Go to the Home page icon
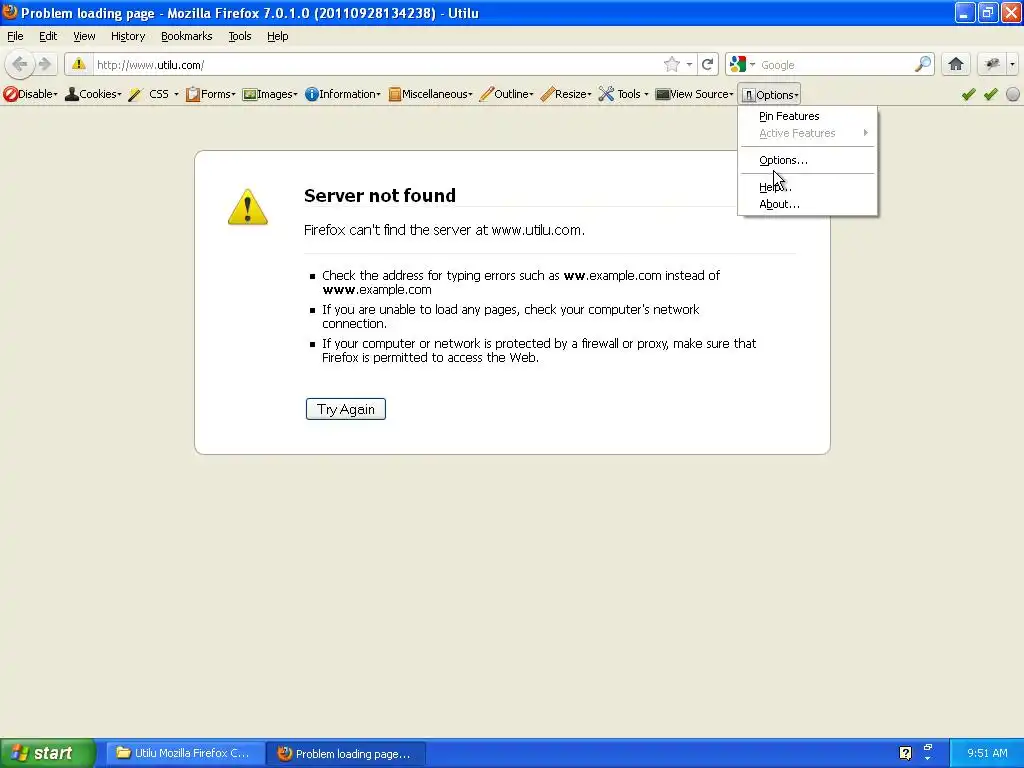The image size is (1024, 768). 956,64
